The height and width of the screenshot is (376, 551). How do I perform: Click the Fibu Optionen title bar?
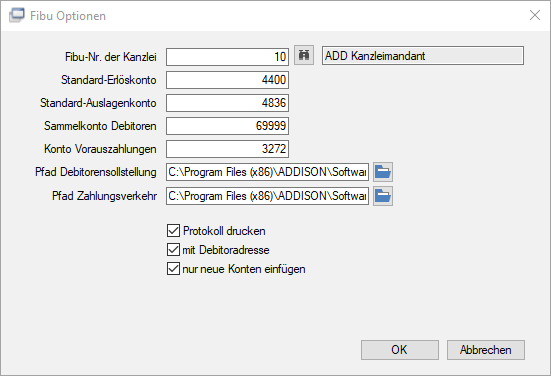276,15
